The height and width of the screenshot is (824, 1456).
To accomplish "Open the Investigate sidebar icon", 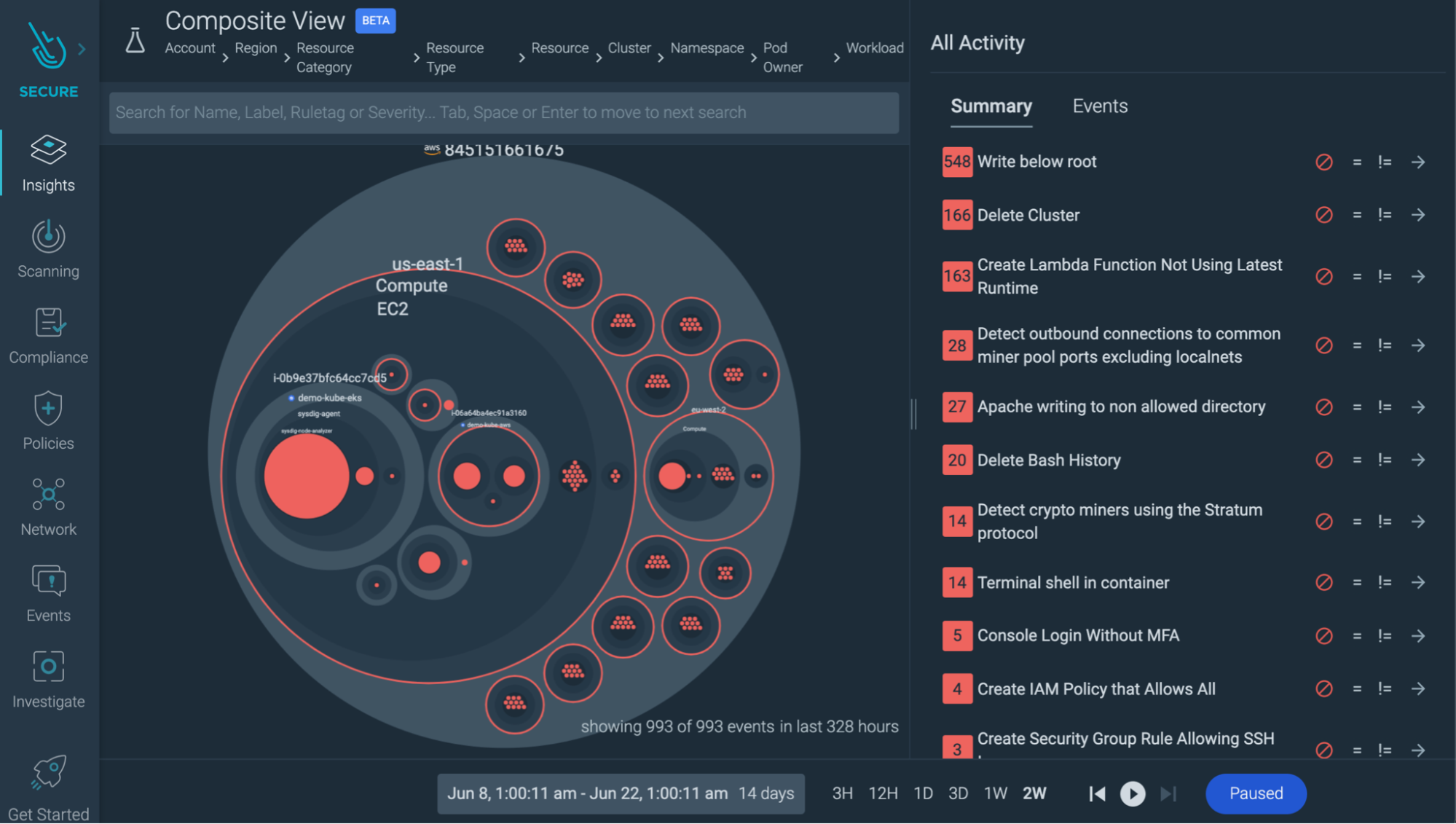I will coord(48,667).
